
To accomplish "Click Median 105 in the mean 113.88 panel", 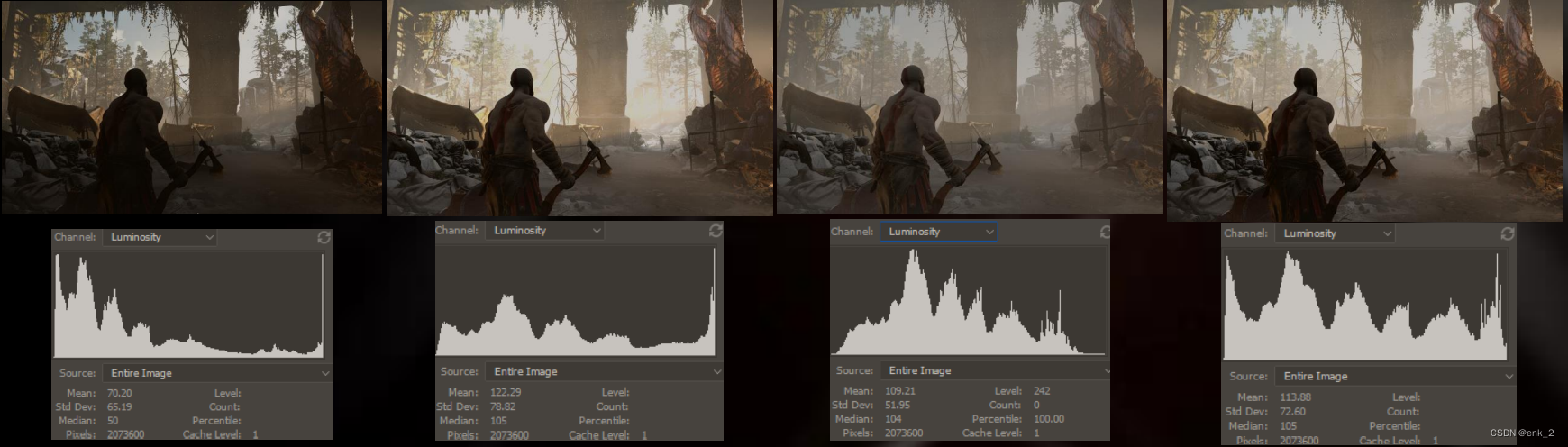I will point(1289,426).
